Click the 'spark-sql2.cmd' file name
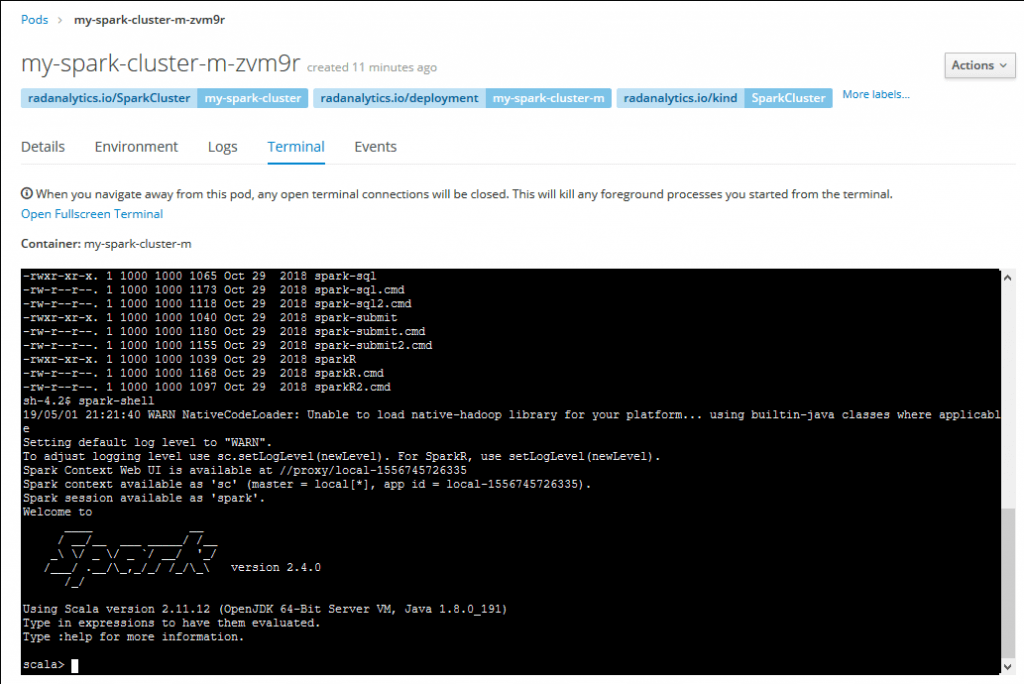The height and width of the screenshot is (684, 1024). click(x=363, y=303)
